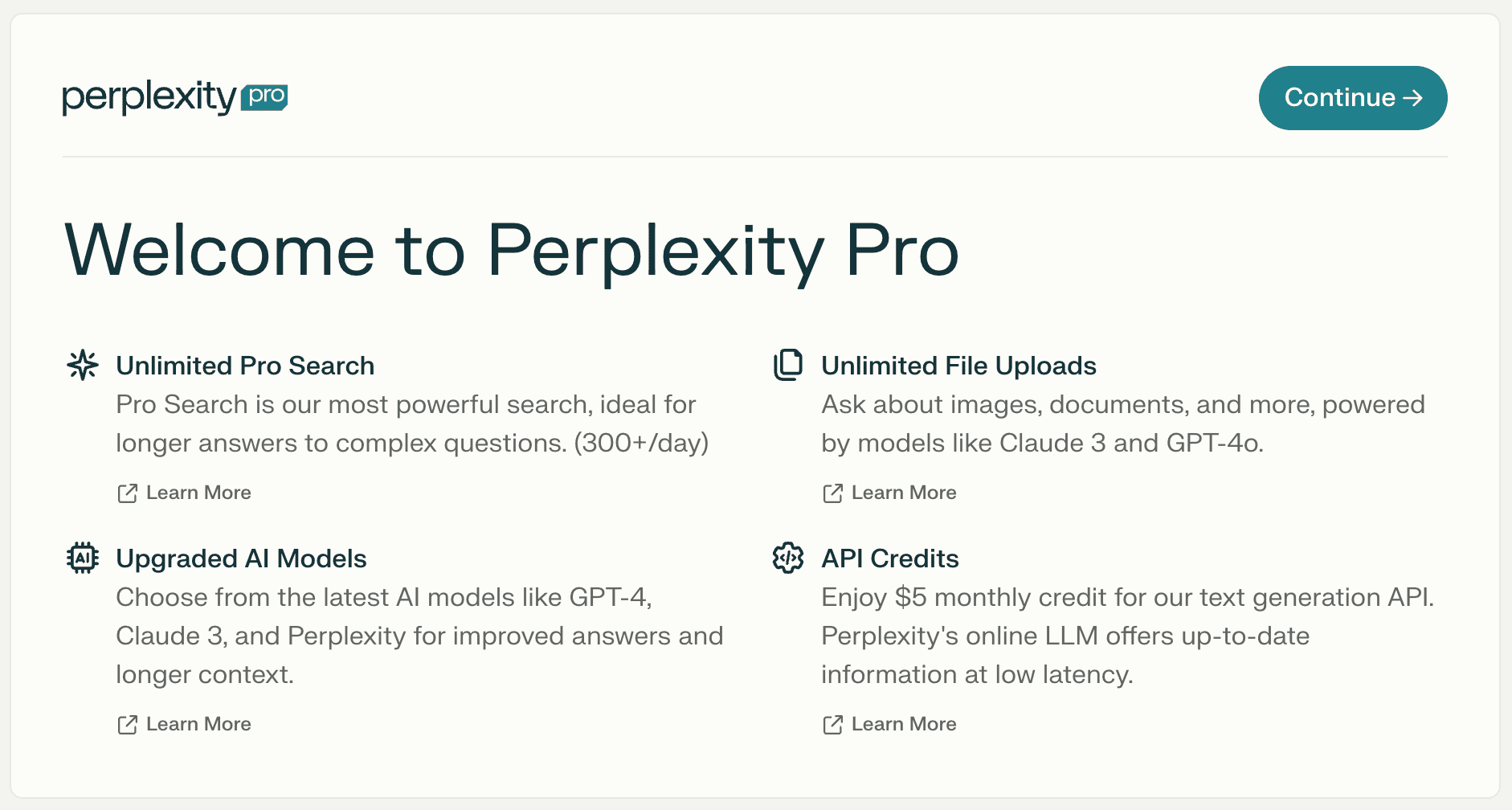The height and width of the screenshot is (810, 1512).
Task: Open Learn More for Upgraded AI Models
Action: click(198, 724)
